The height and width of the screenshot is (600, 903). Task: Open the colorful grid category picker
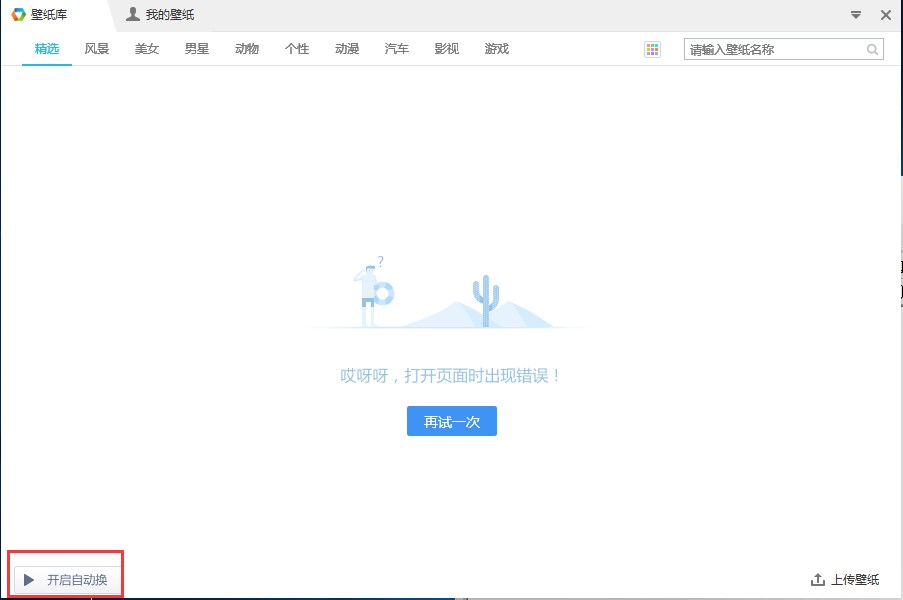pyautogui.click(x=652, y=49)
